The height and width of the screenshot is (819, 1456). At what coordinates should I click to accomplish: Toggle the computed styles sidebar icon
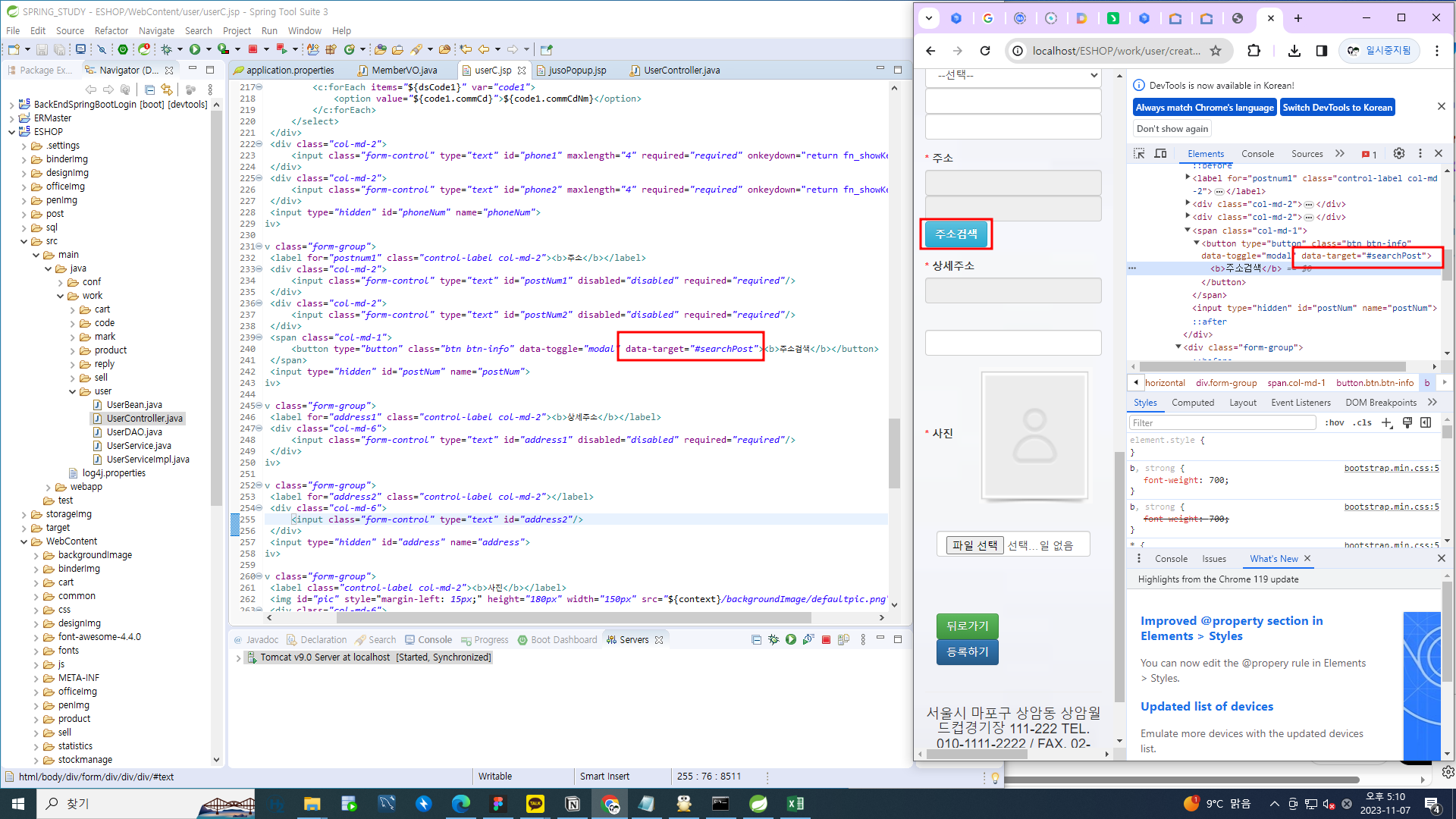(1426, 423)
